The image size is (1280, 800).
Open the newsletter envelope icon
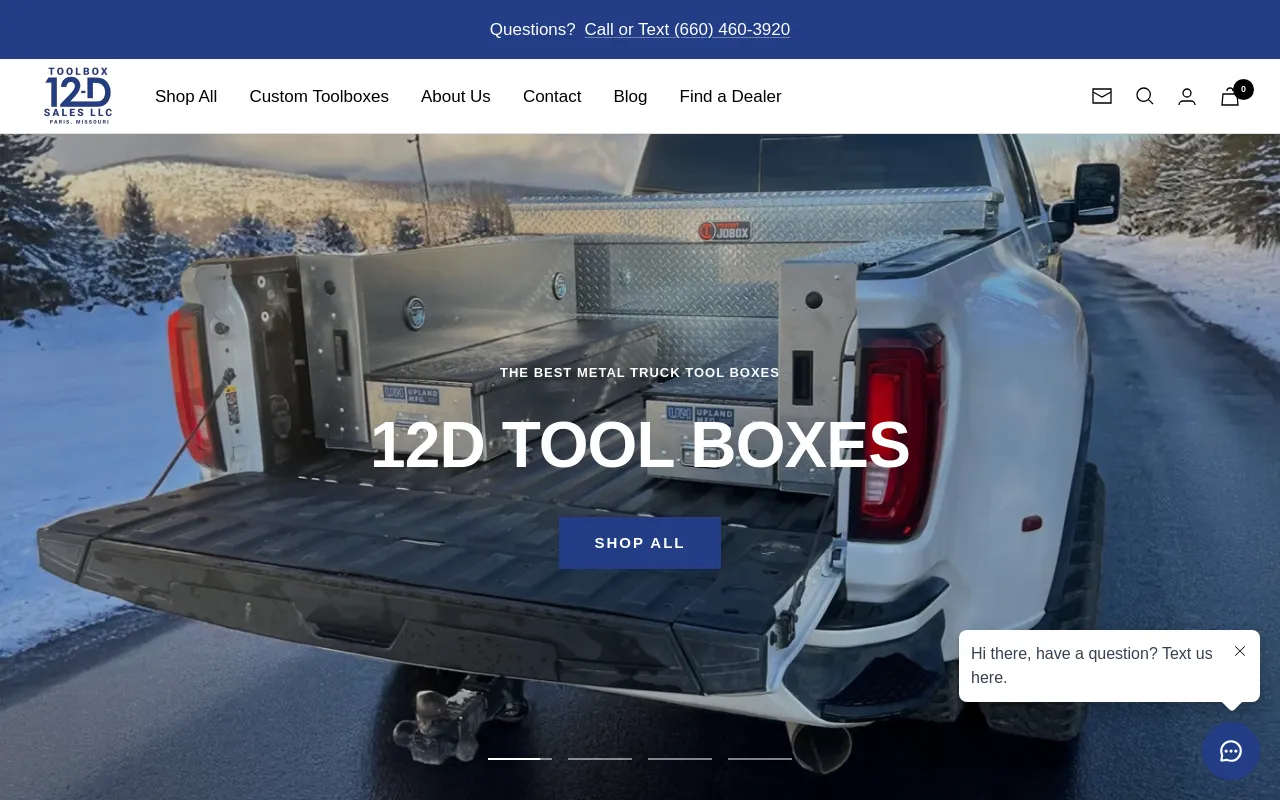click(x=1102, y=96)
